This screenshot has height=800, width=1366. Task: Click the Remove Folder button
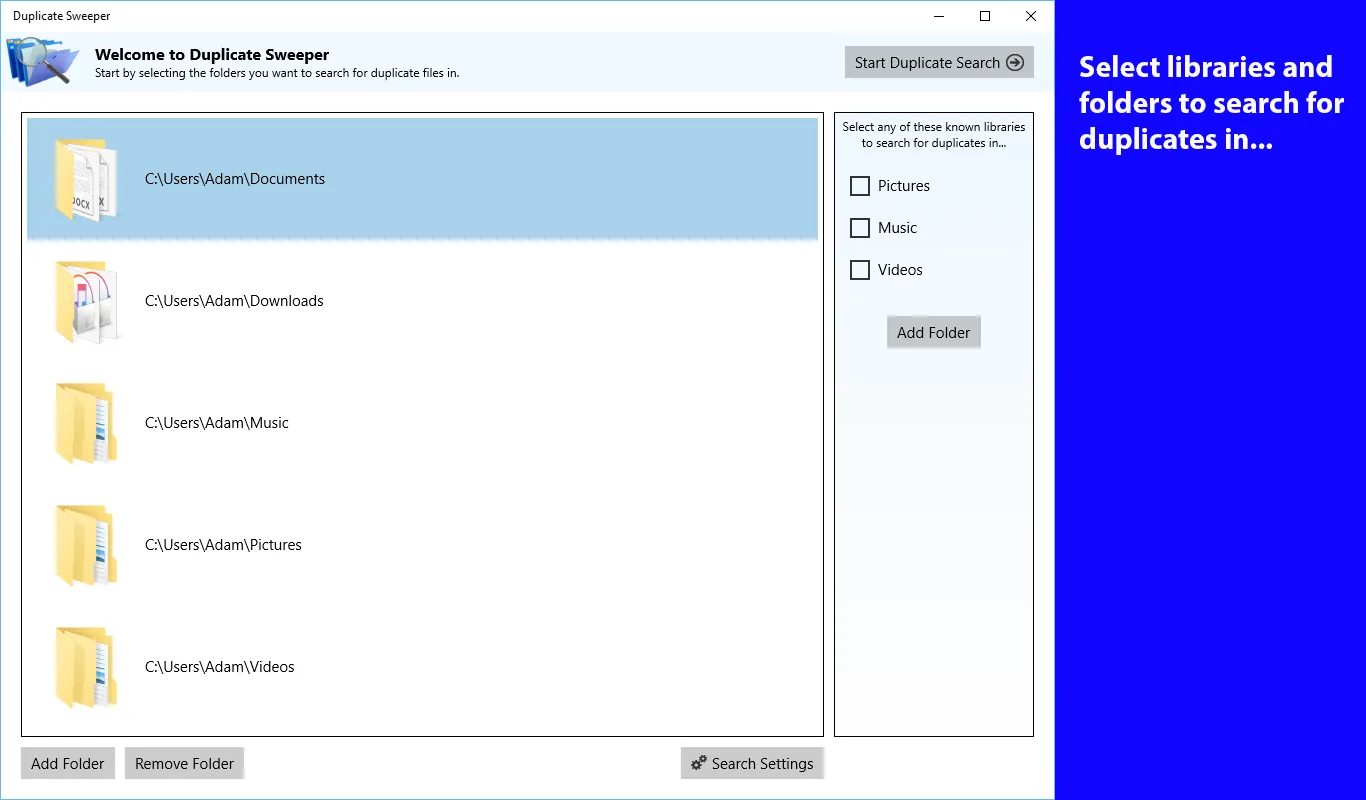[184, 763]
